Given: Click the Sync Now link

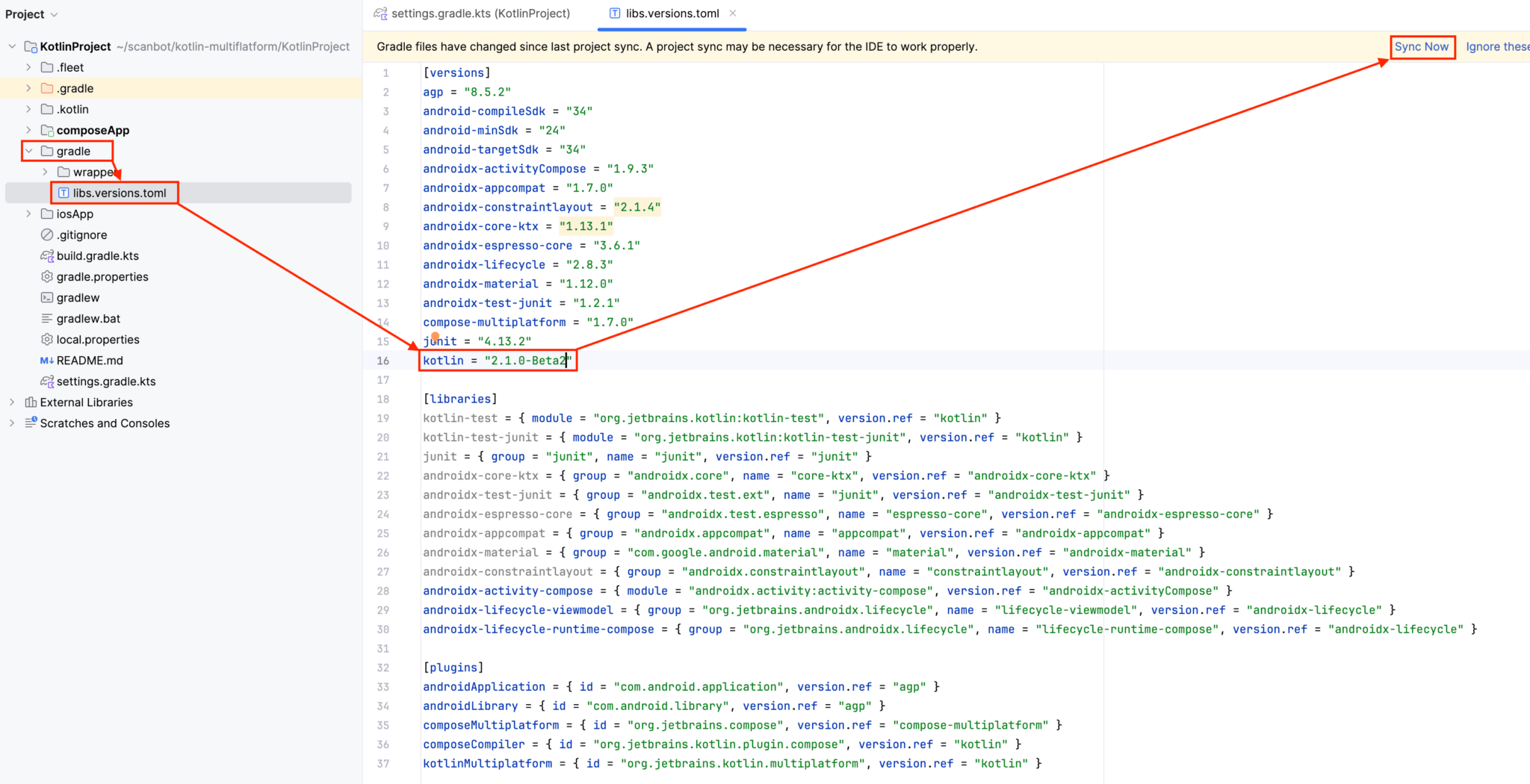Looking at the screenshot, I should (1422, 46).
